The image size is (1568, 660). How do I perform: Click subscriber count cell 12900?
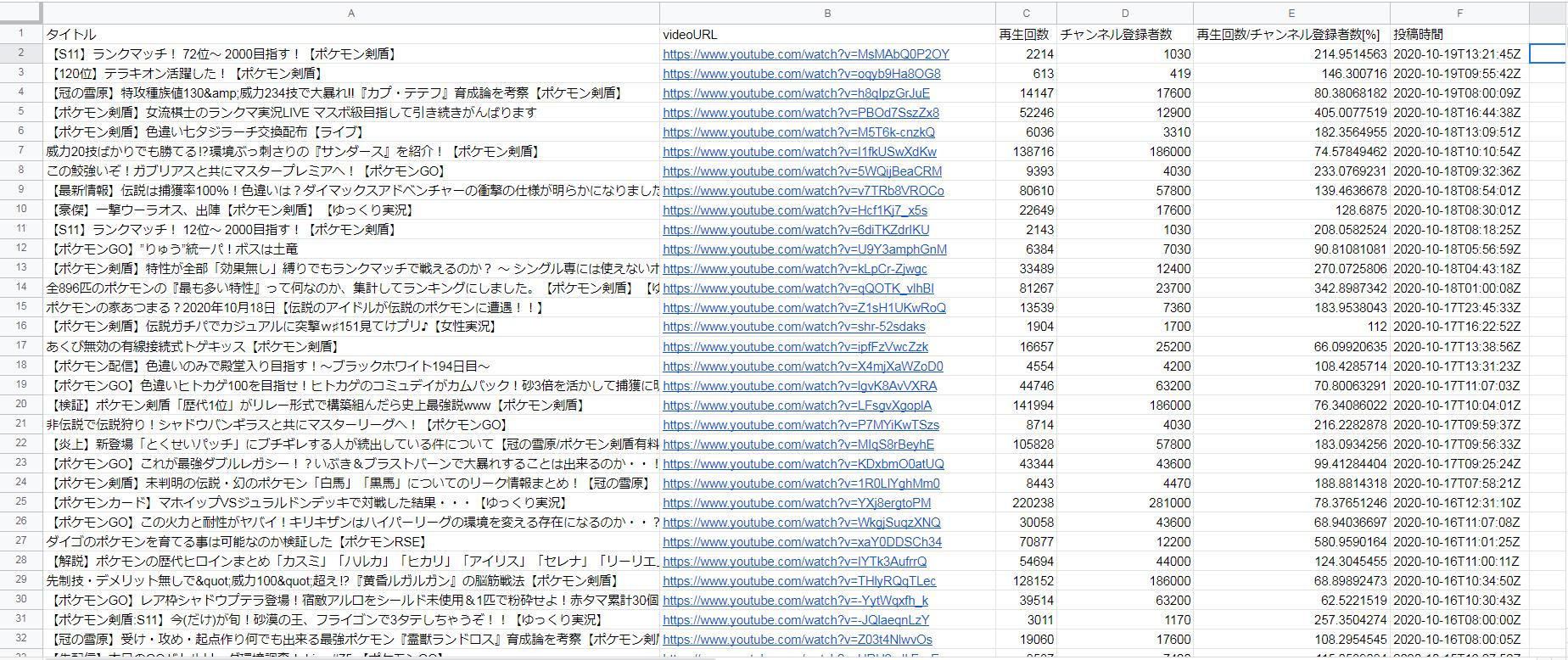(x=1125, y=112)
